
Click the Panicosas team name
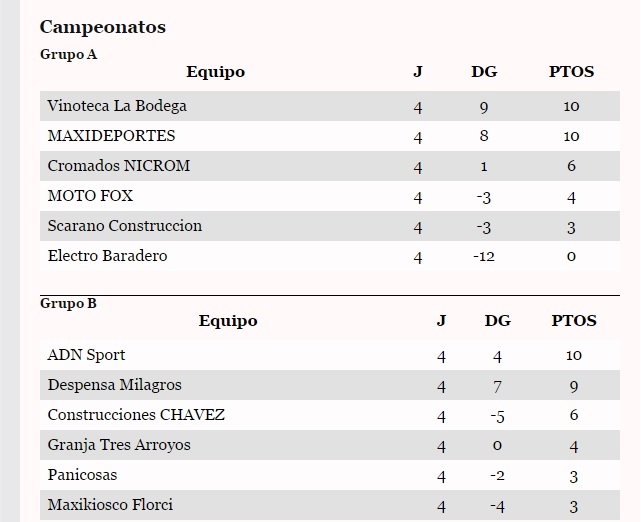pyautogui.click(x=82, y=475)
